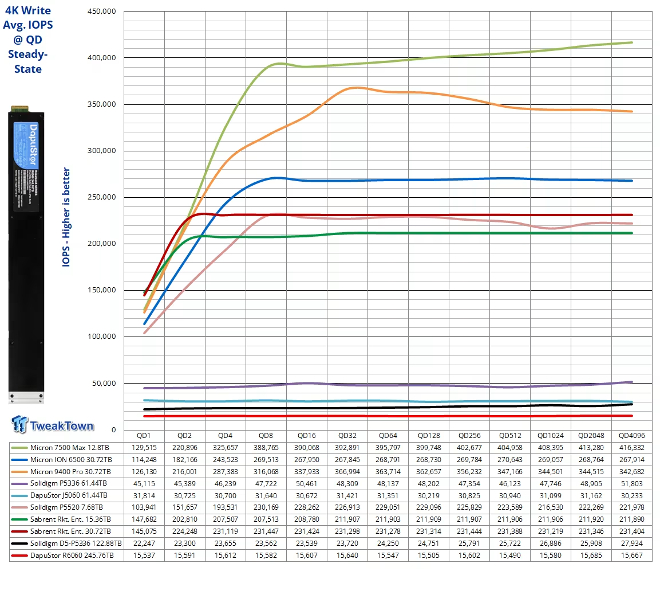Select the 'Micron ION 6500 30.72TB' legend label
660x606 pixels.
(x=70, y=460)
